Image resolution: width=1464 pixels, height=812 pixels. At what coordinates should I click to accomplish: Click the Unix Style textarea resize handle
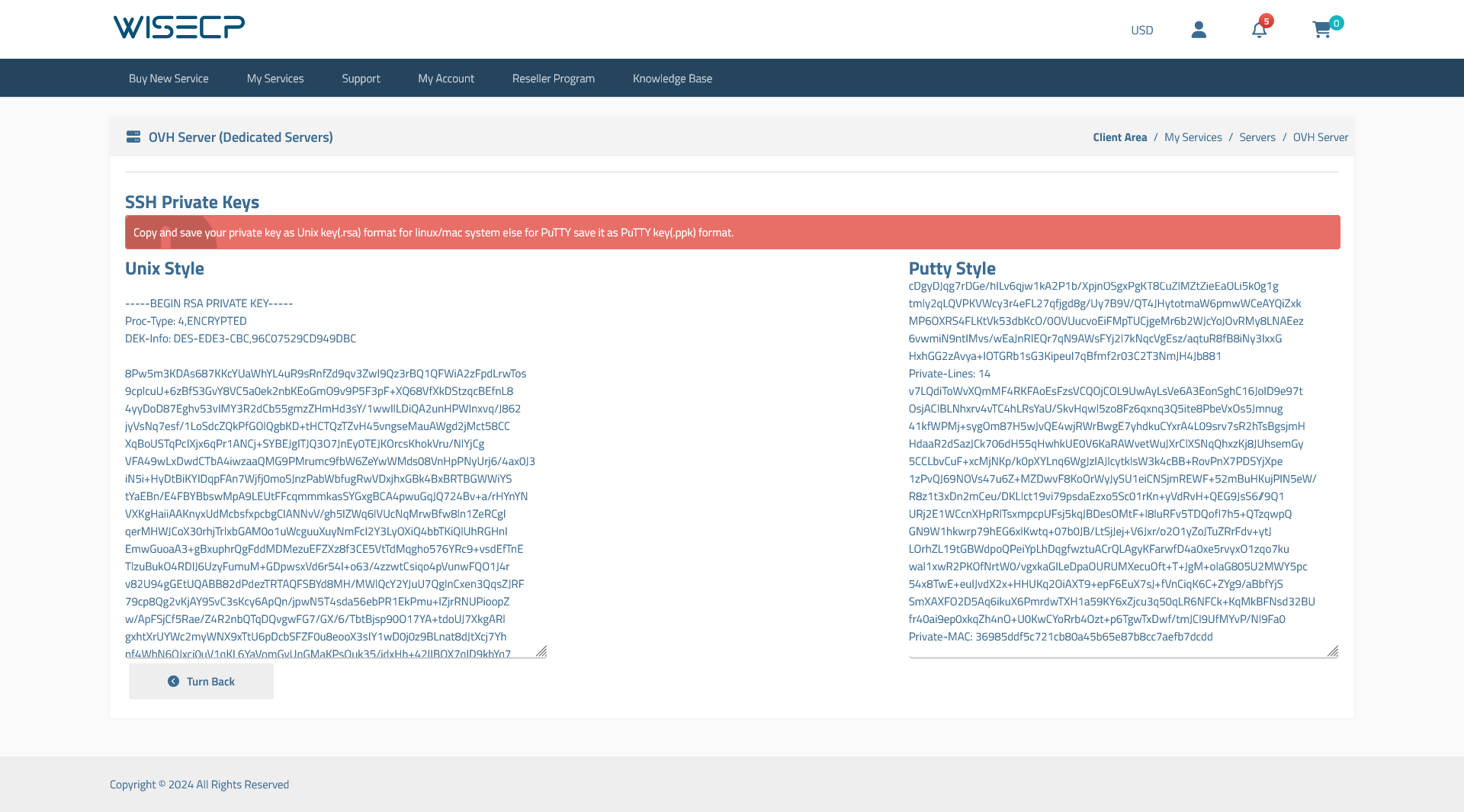[541, 651]
